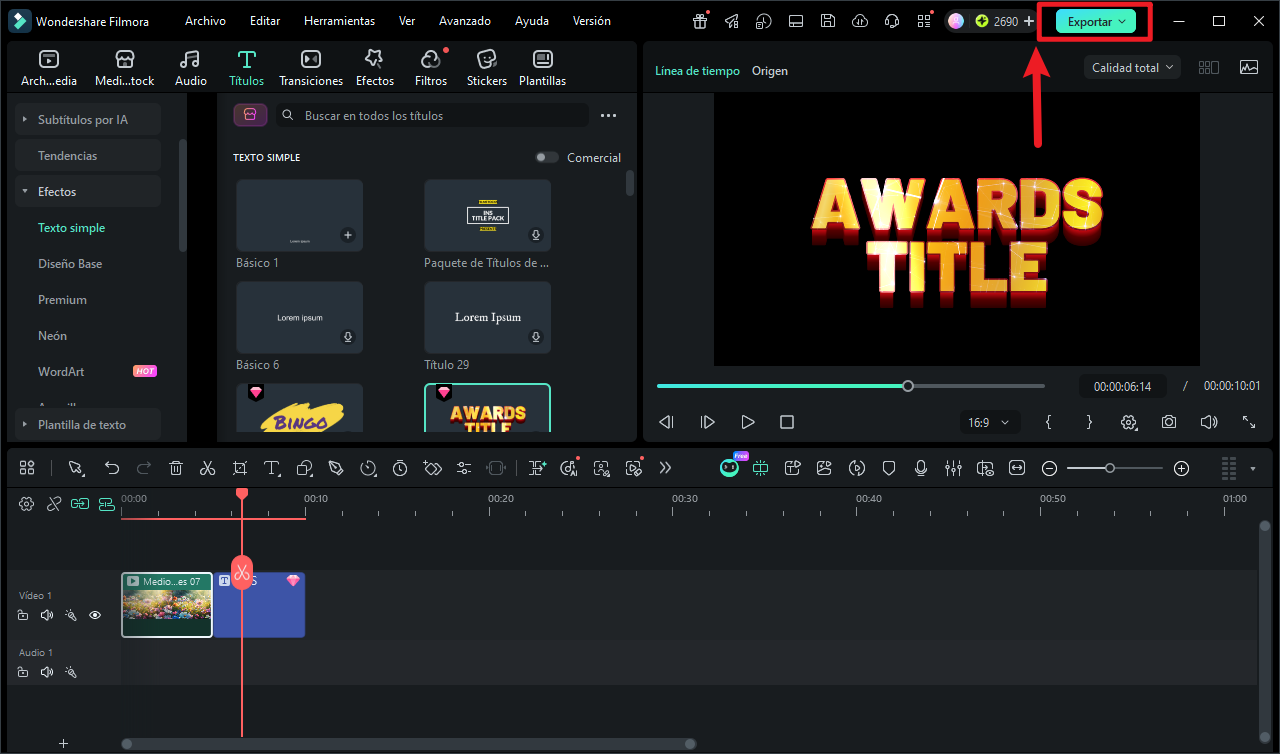Open the pen drawing tool
This screenshot has width=1280, height=754.
coord(336,468)
